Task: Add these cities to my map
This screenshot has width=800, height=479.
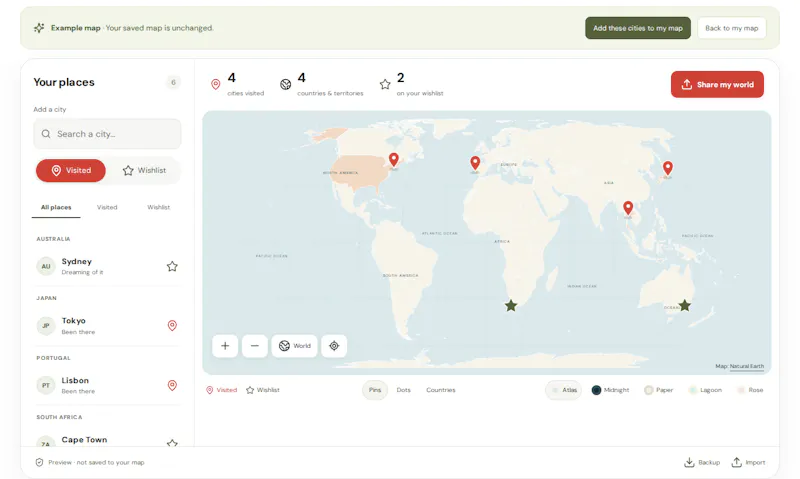Action: [x=638, y=28]
